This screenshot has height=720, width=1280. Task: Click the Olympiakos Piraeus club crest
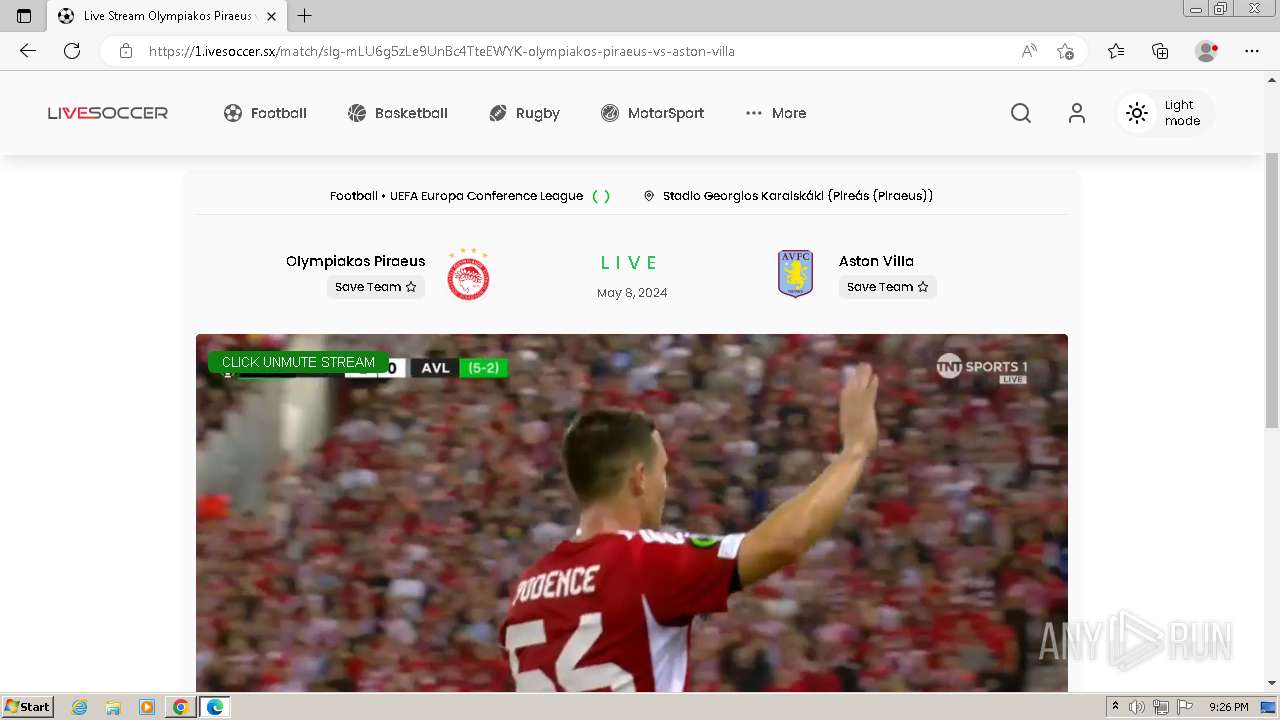pyautogui.click(x=468, y=274)
